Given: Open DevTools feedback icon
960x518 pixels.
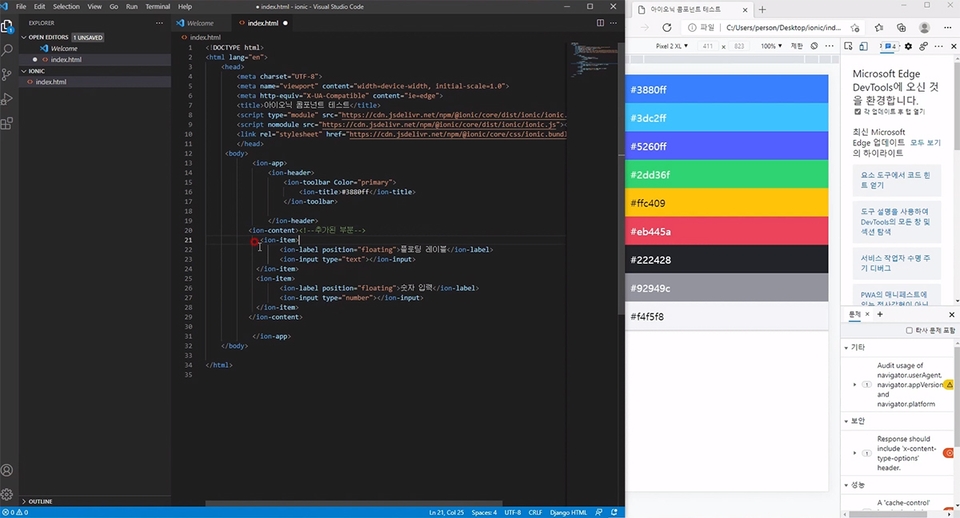Looking at the screenshot, I should tap(923, 46).
